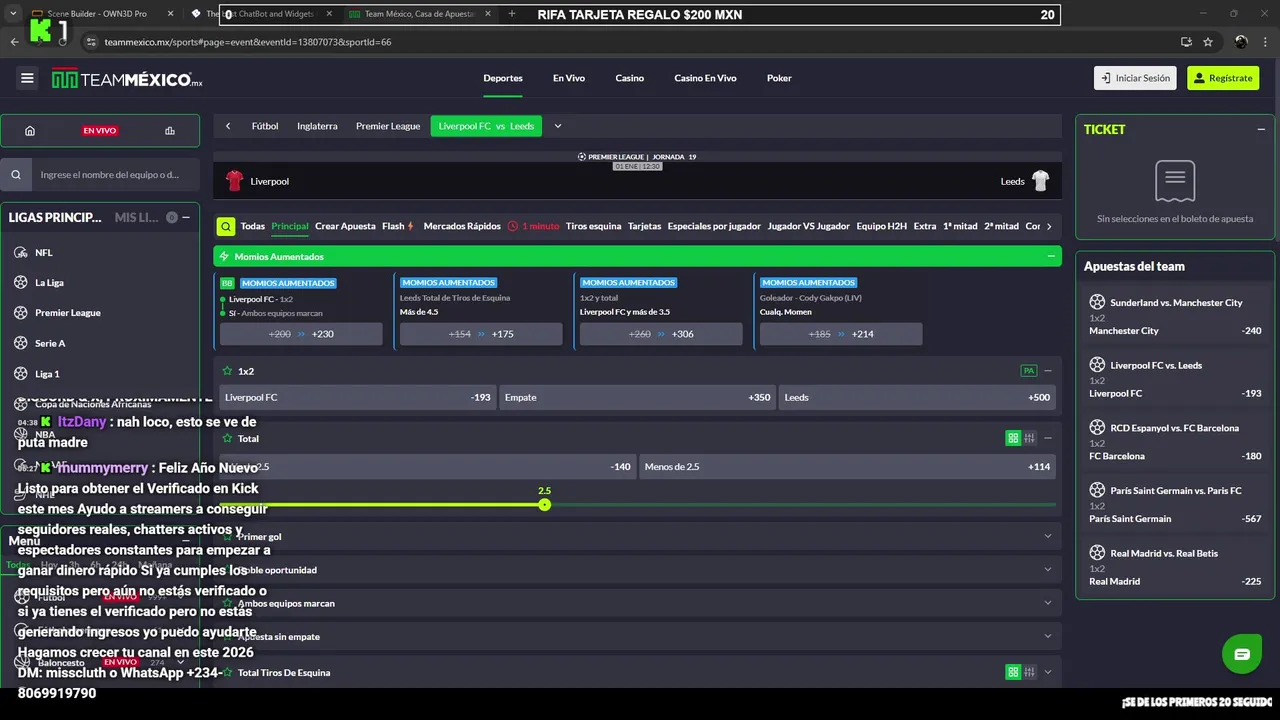This screenshot has height=720, width=1280.
Task: Click the Leeds white jersey icon
Action: (1040, 181)
